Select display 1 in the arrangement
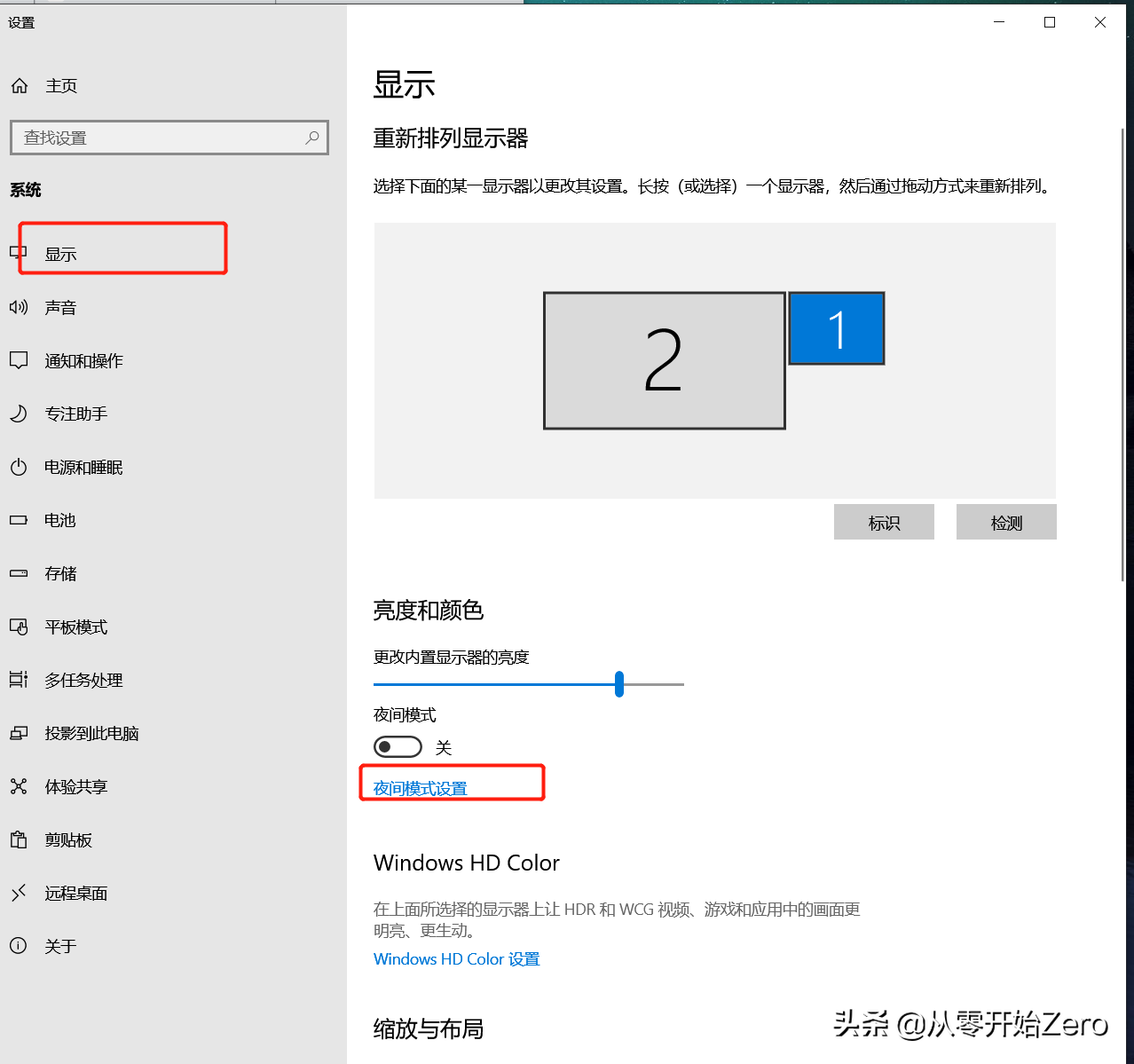 pyautogui.click(x=837, y=328)
